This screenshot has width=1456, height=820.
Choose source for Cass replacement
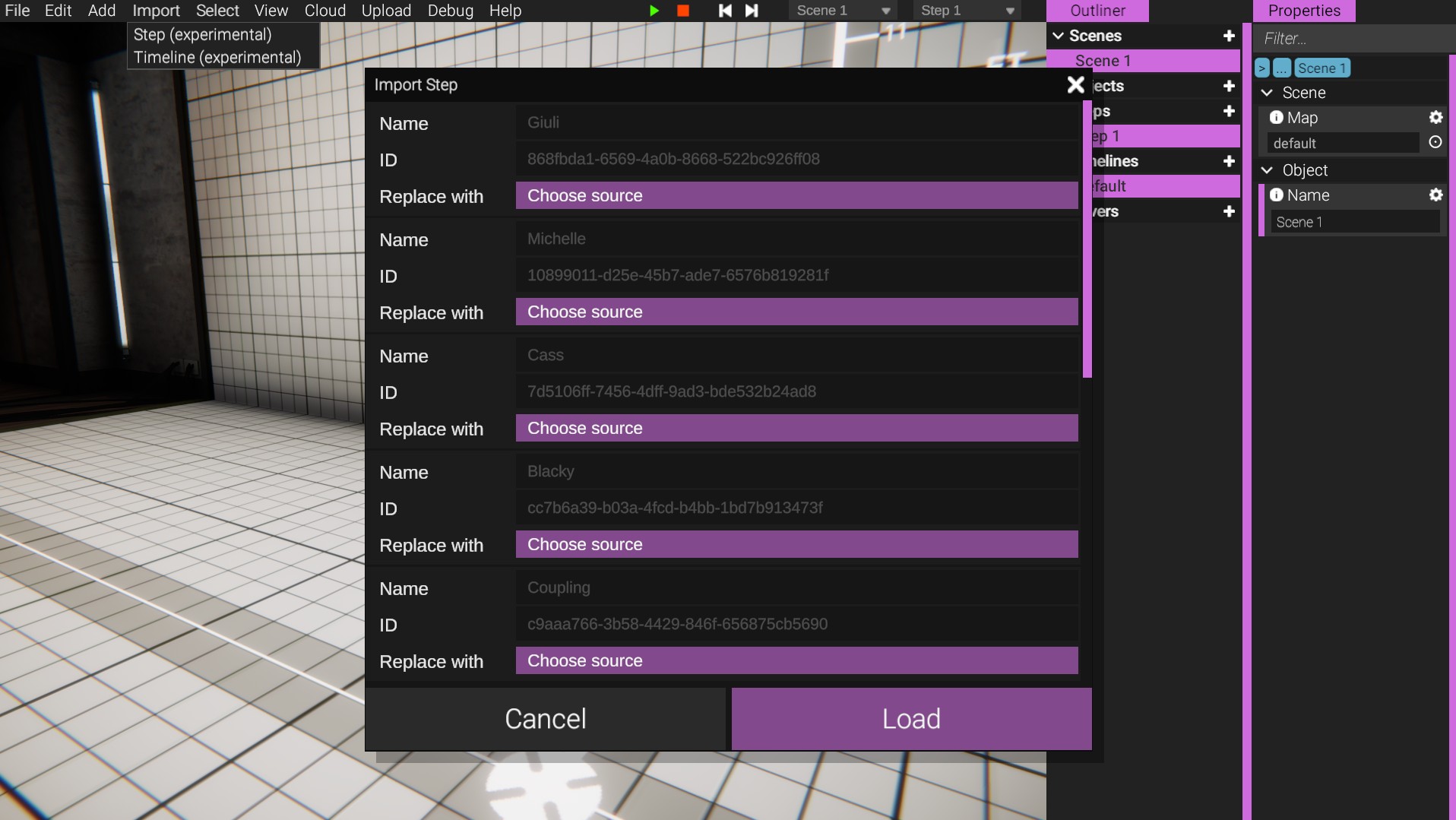(796, 428)
